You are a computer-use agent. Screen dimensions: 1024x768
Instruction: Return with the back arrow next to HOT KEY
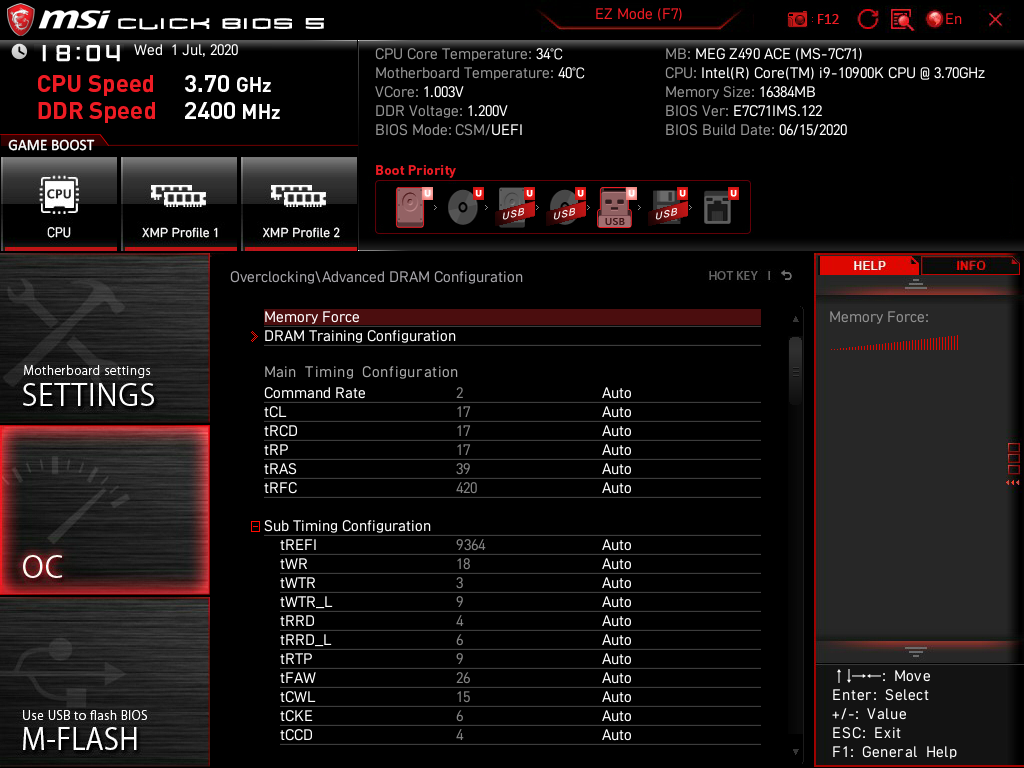click(786, 275)
